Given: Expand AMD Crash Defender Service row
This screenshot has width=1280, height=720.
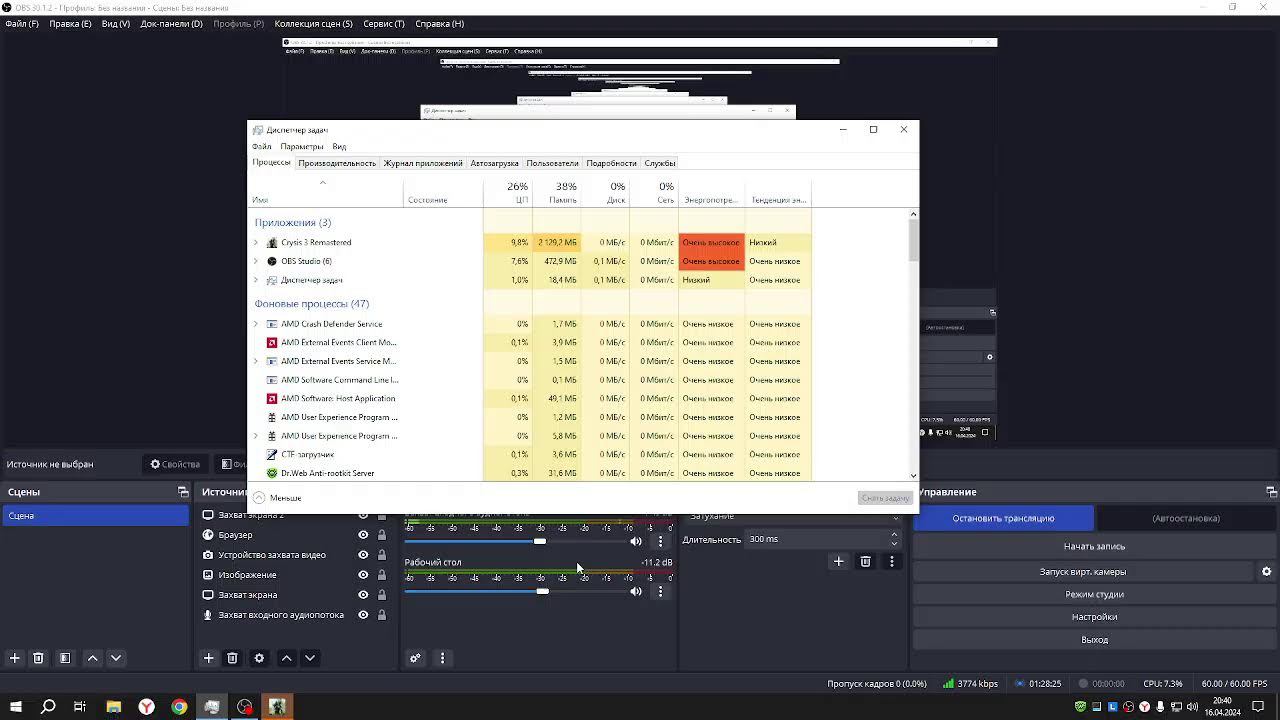Looking at the screenshot, I should pos(256,324).
